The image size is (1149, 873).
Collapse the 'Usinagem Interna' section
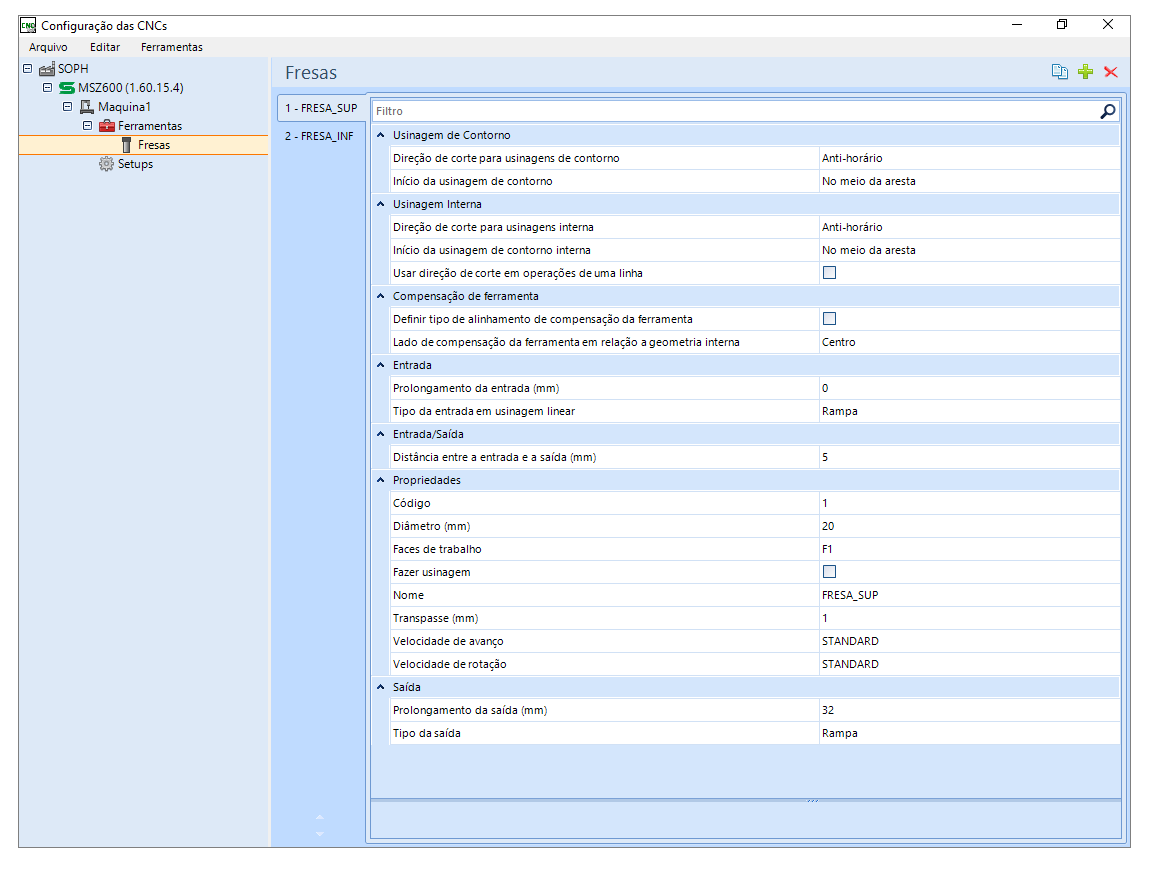pyautogui.click(x=380, y=204)
